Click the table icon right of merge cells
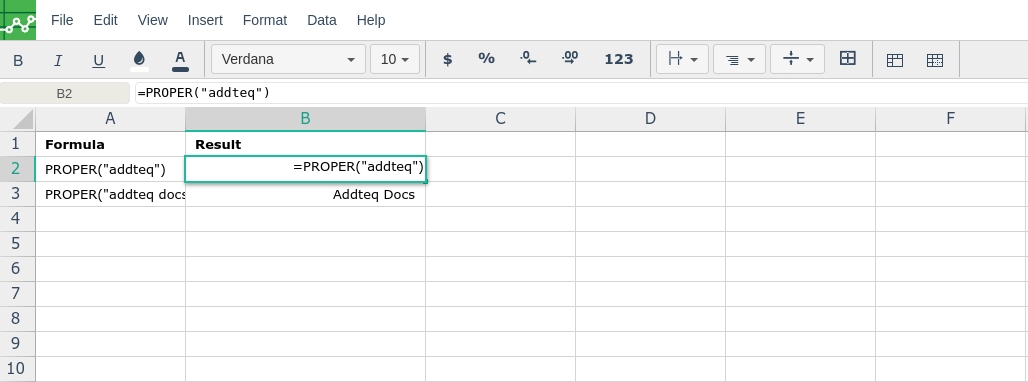1028x382 pixels. click(x=895, y=60)
